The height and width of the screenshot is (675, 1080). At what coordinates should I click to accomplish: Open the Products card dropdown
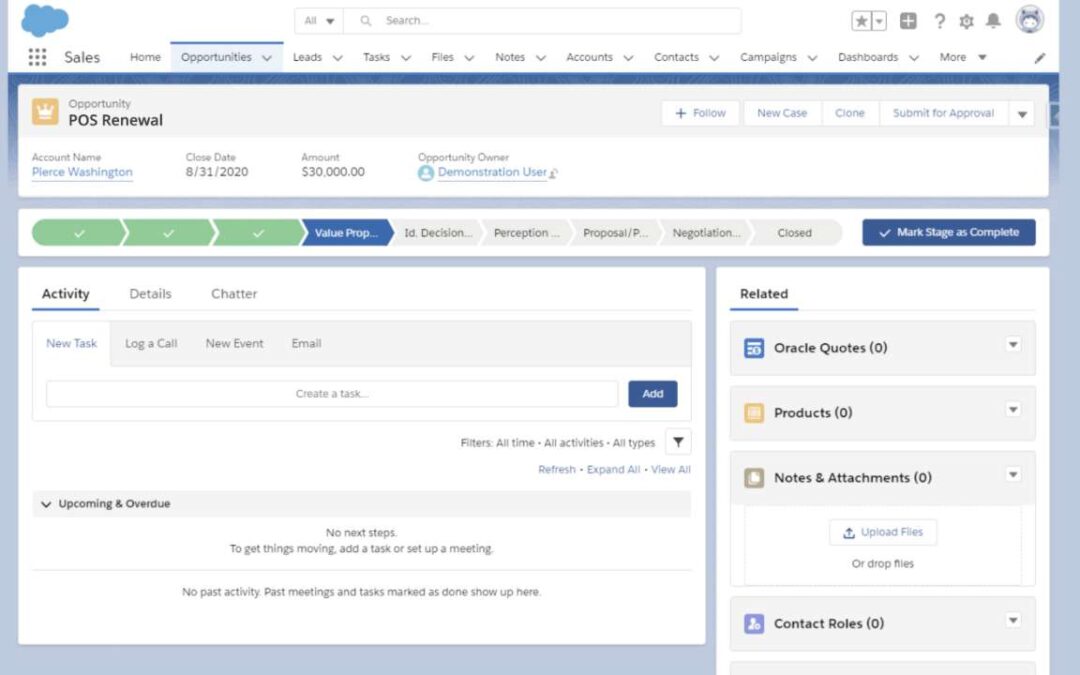[x=1013, y=409]
